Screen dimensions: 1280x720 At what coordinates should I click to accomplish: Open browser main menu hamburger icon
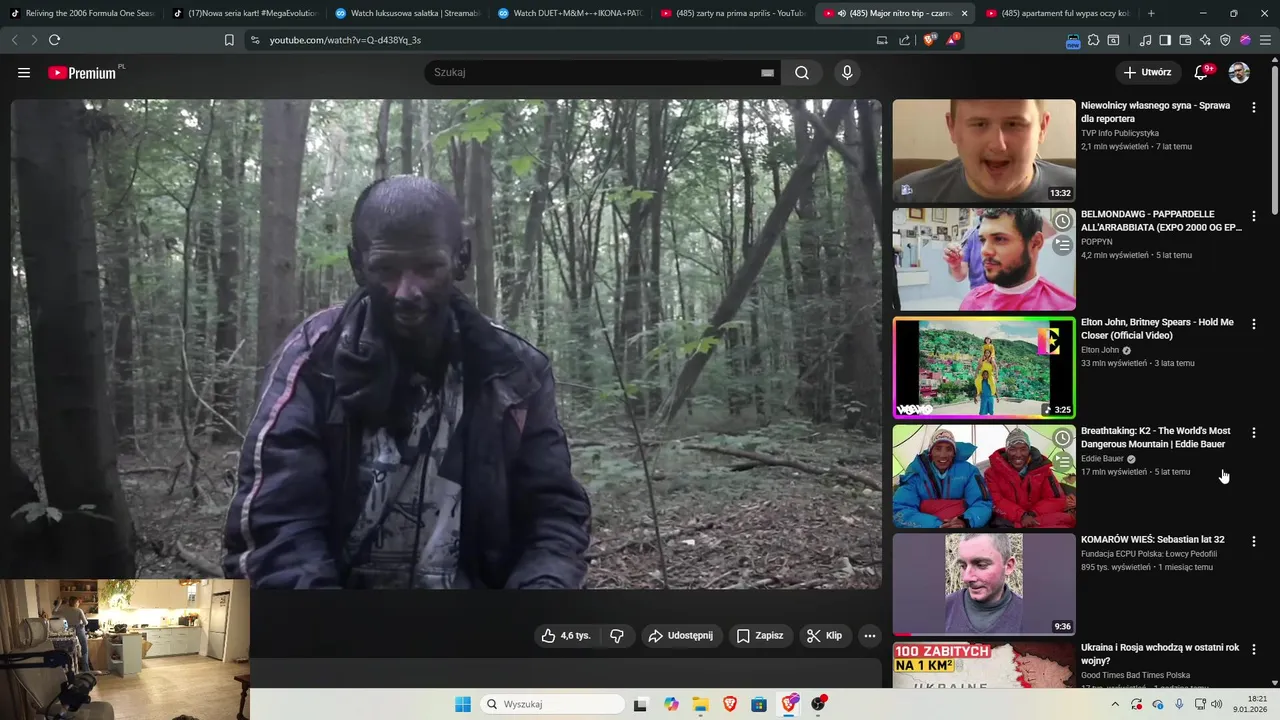point(1265,40)
